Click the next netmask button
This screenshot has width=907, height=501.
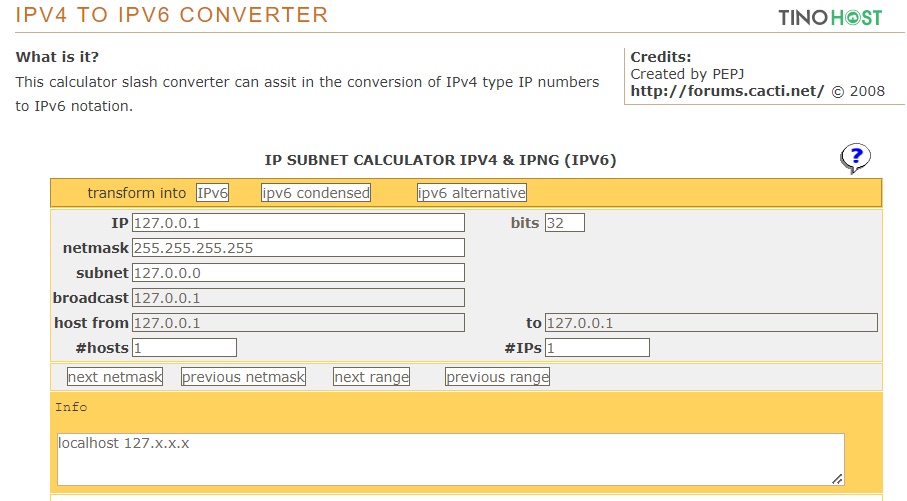(115, 377)
